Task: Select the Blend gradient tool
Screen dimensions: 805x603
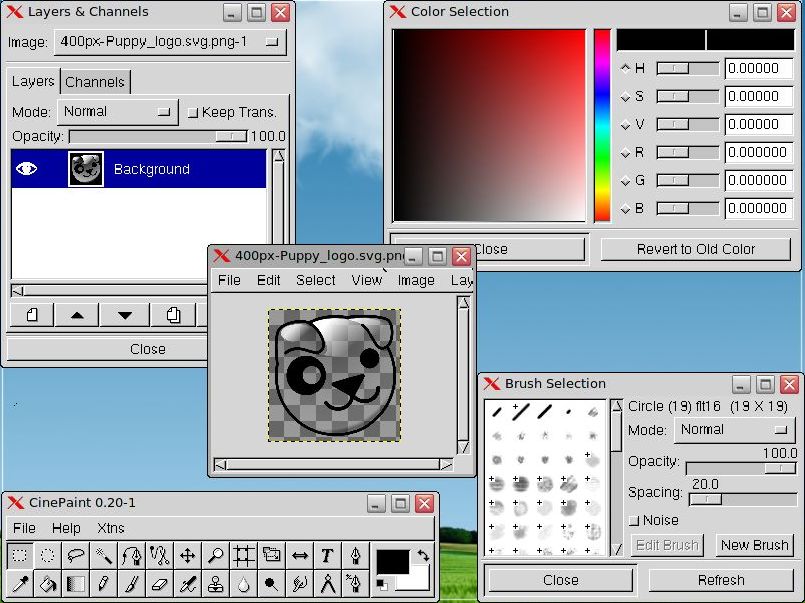Action: (x=75, y=583)
